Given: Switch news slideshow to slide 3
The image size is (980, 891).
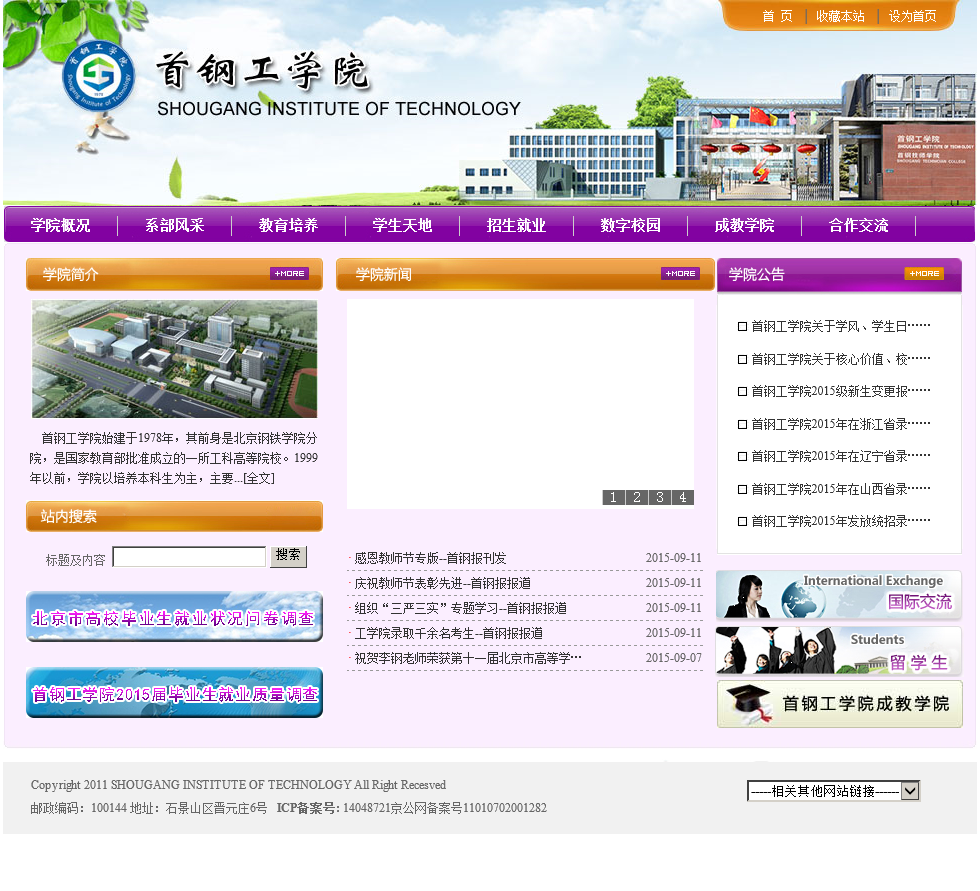Looking at the screenshot, I should (x=659, y=497).
